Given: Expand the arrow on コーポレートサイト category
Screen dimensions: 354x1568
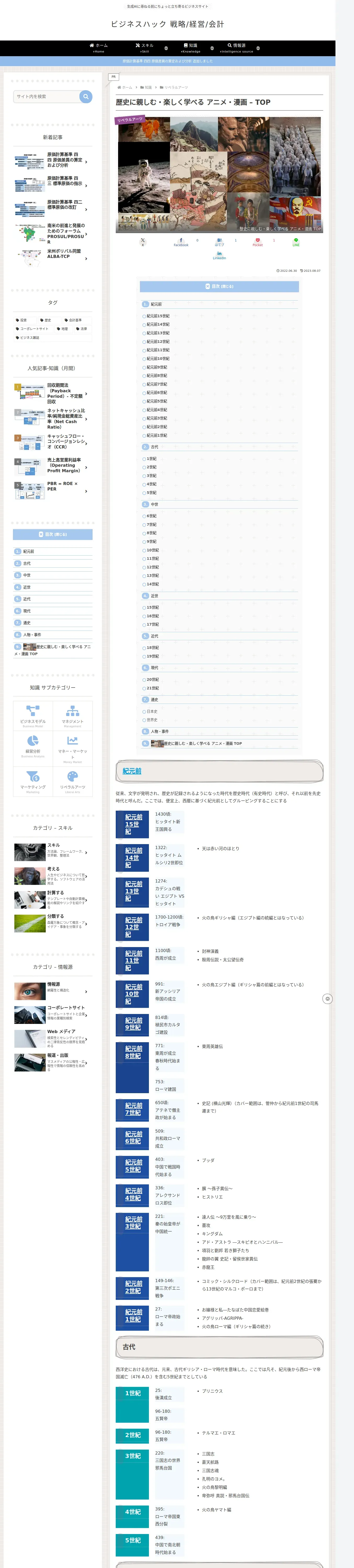Looking at the screenshot, I should click(86, 1015).
